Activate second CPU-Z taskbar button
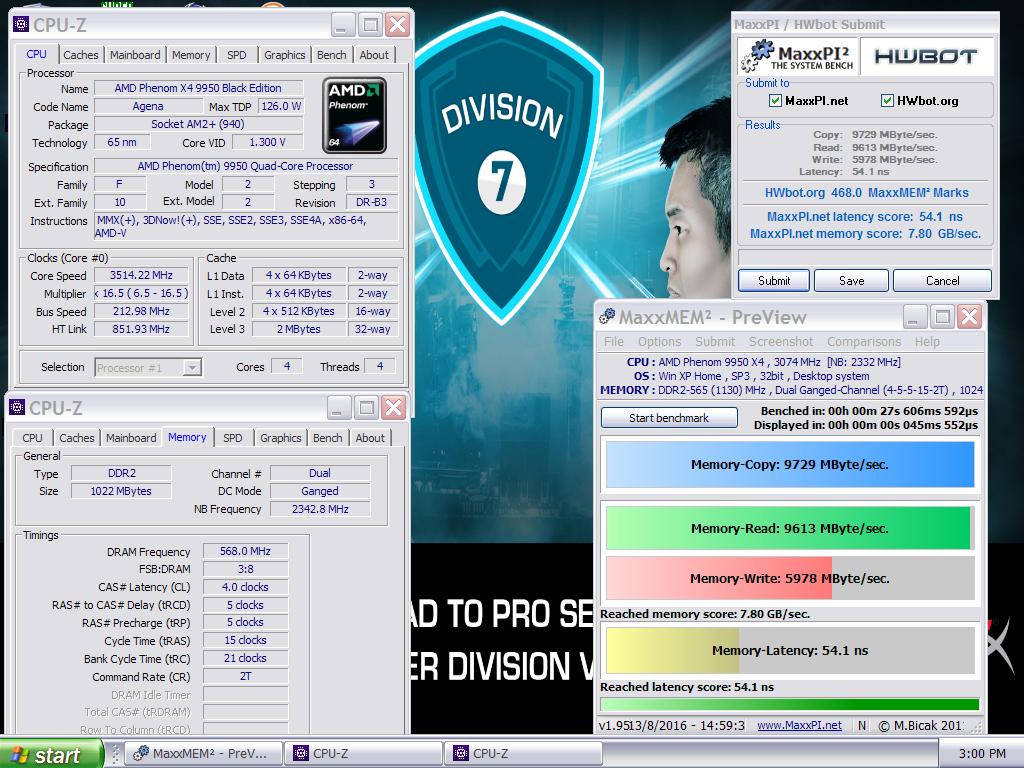This screenshot has width=1024, height=768. [523, 754]
